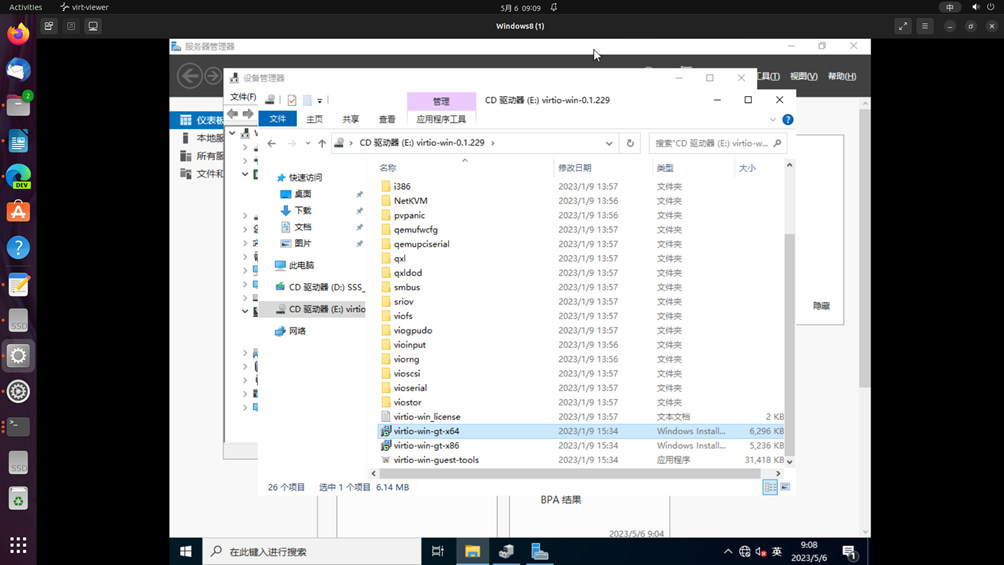The height and width of the screenshot is (565, 1004).
Task: Click search box in Explorer window
Action: tap(717, 143)
